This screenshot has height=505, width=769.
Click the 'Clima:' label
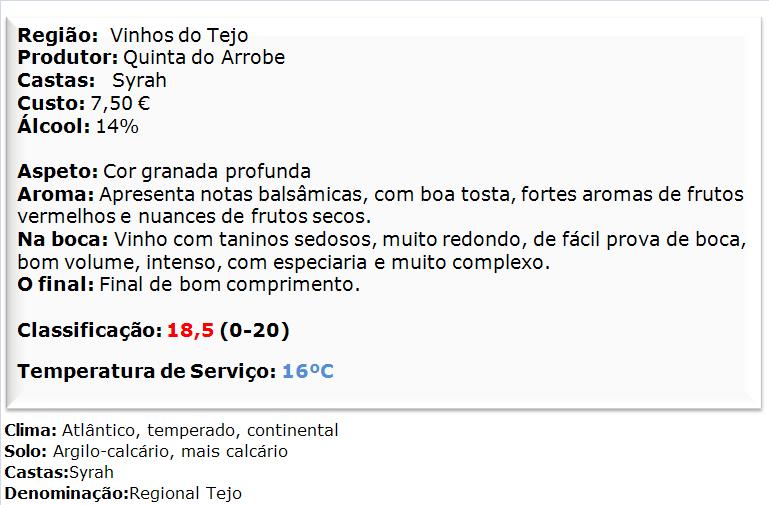tap(31, 431)
